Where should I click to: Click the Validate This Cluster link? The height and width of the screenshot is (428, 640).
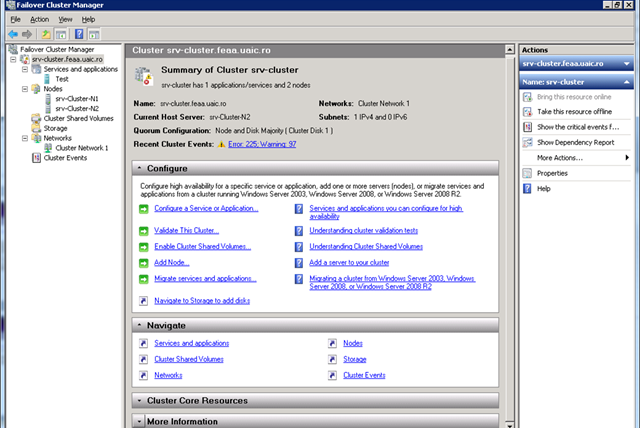pyautogui.click(x=186, y=230)
